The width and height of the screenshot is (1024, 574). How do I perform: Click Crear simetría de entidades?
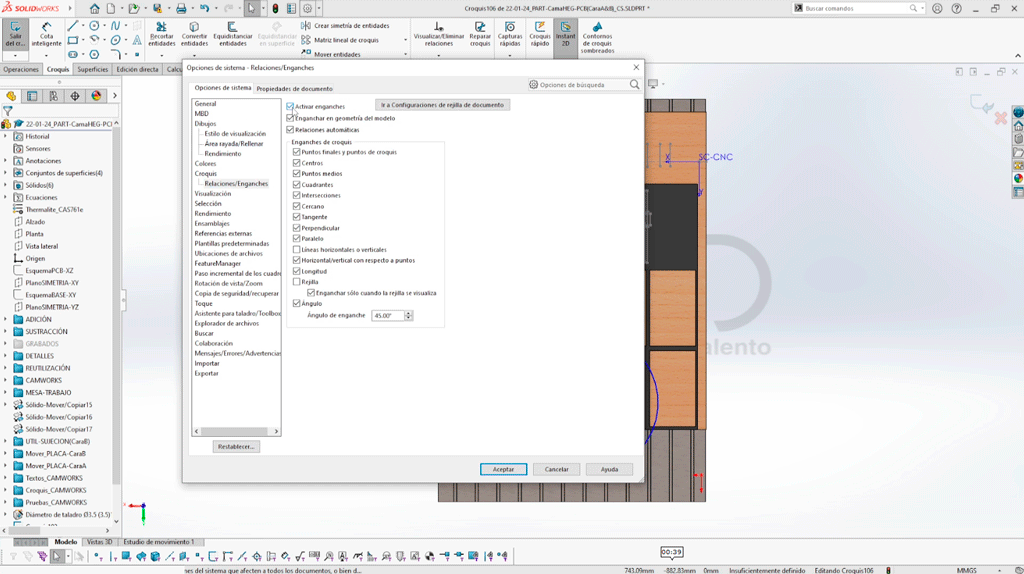click(345, 25)
